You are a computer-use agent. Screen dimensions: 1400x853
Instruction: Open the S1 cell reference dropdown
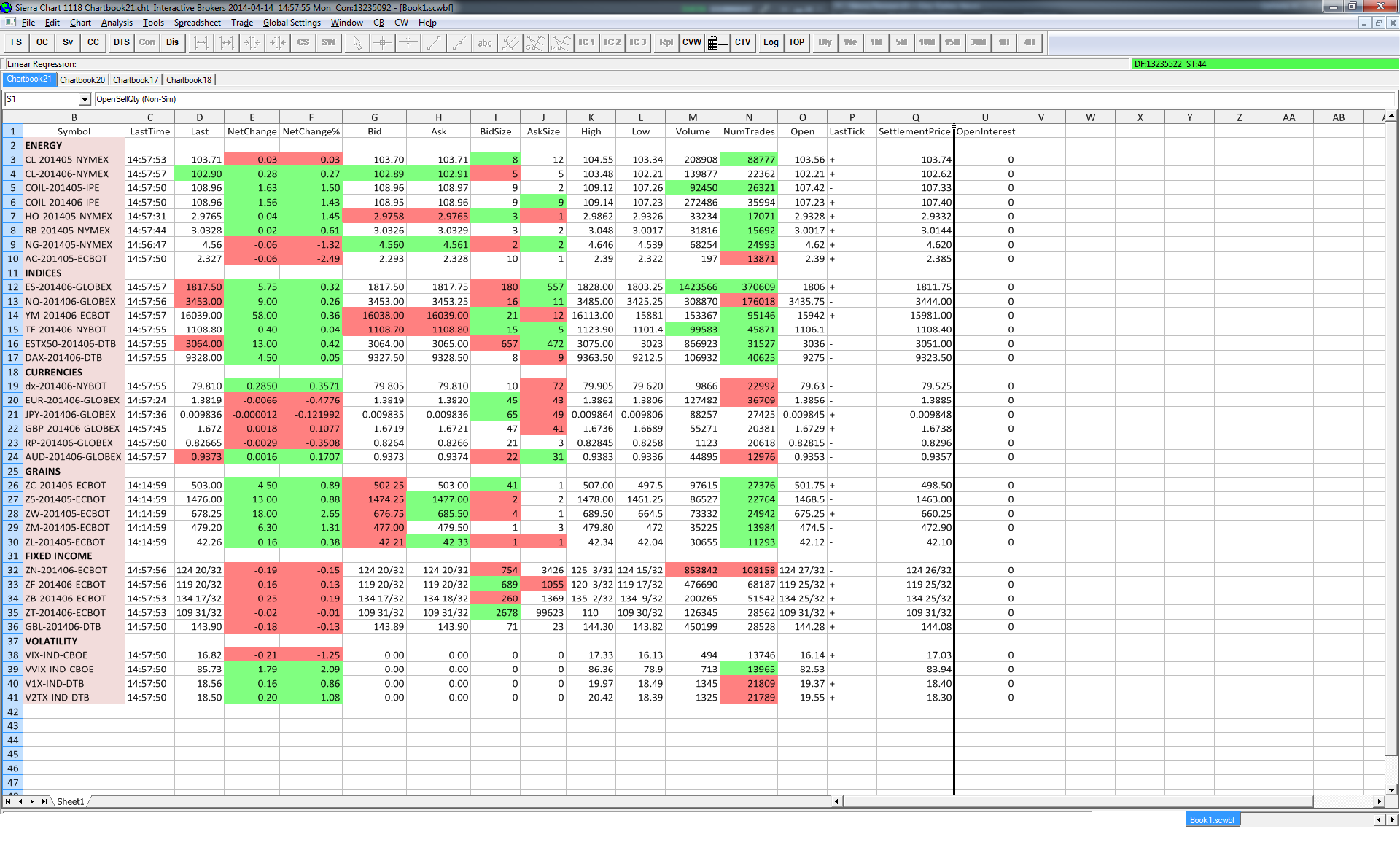pyautogui.click(x=85, y=99)
